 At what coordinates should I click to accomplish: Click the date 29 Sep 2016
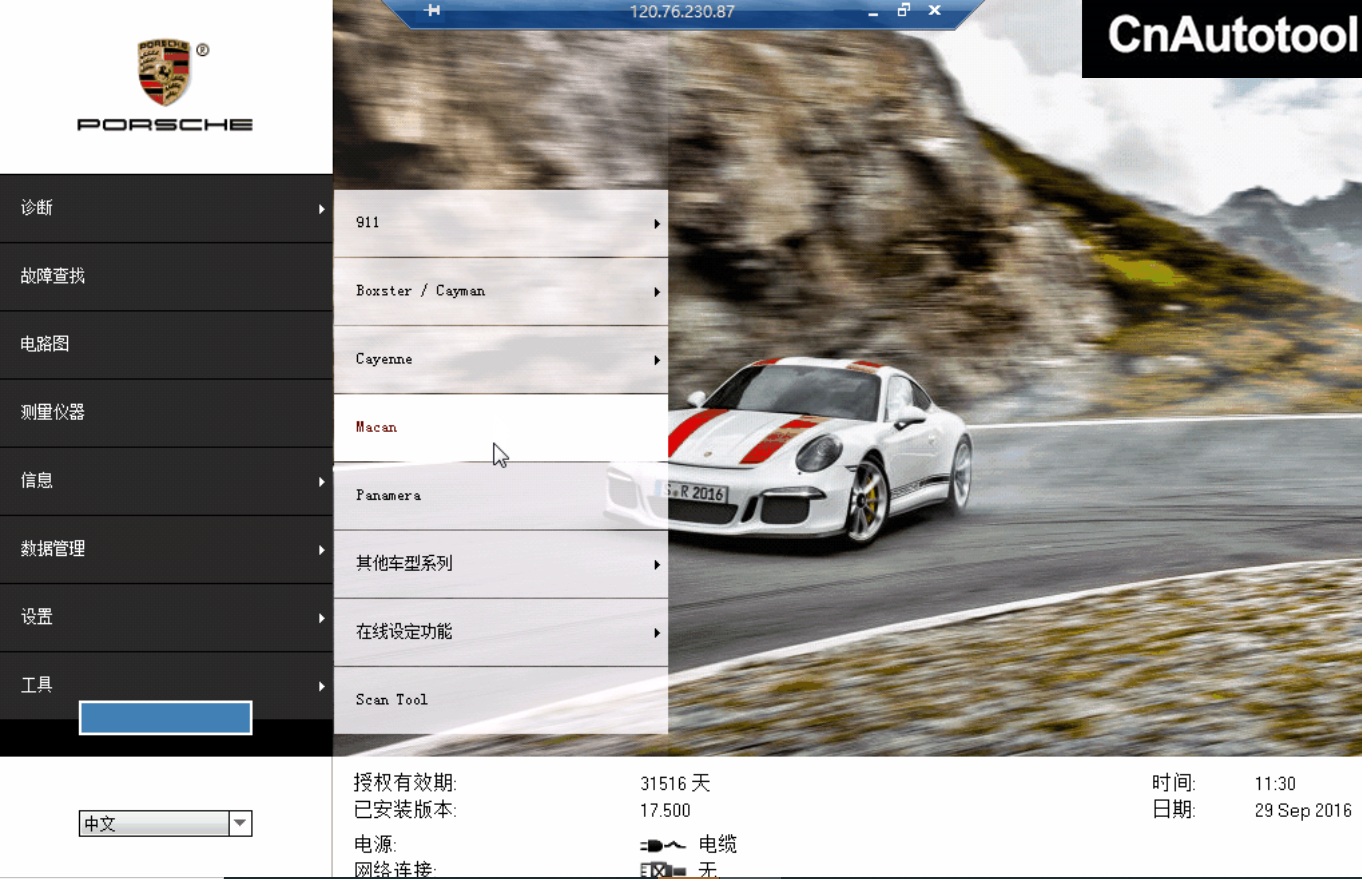(x=1303, y=810)
